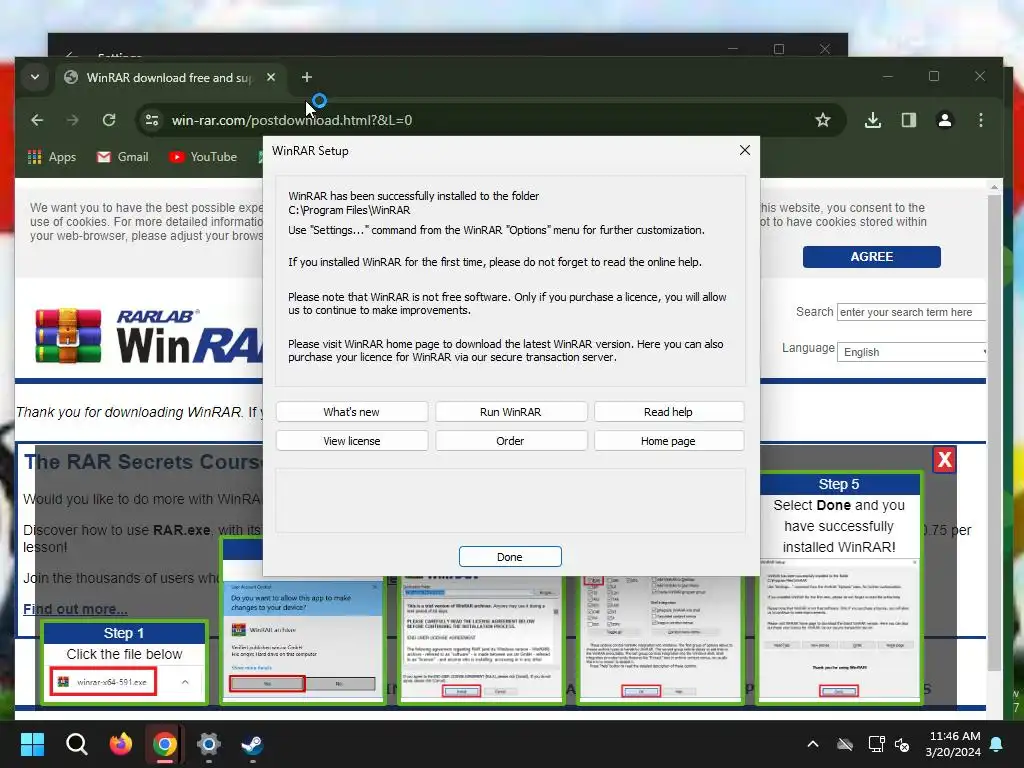Open Steam from the taskbar

pyautogui.click(x=253, y=744)
